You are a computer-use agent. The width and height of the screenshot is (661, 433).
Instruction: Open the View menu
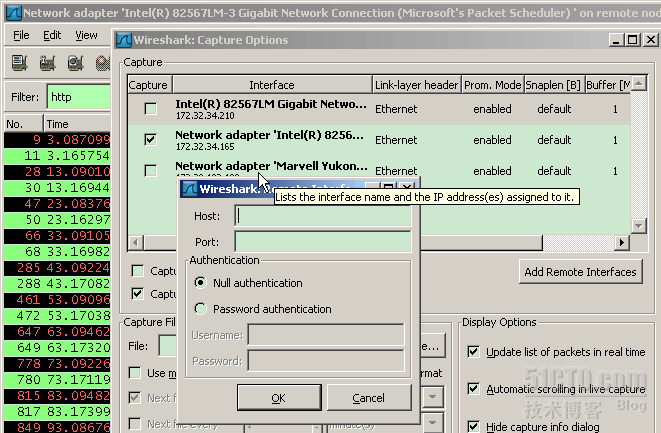pyautogui.click(x=86, y=35)
